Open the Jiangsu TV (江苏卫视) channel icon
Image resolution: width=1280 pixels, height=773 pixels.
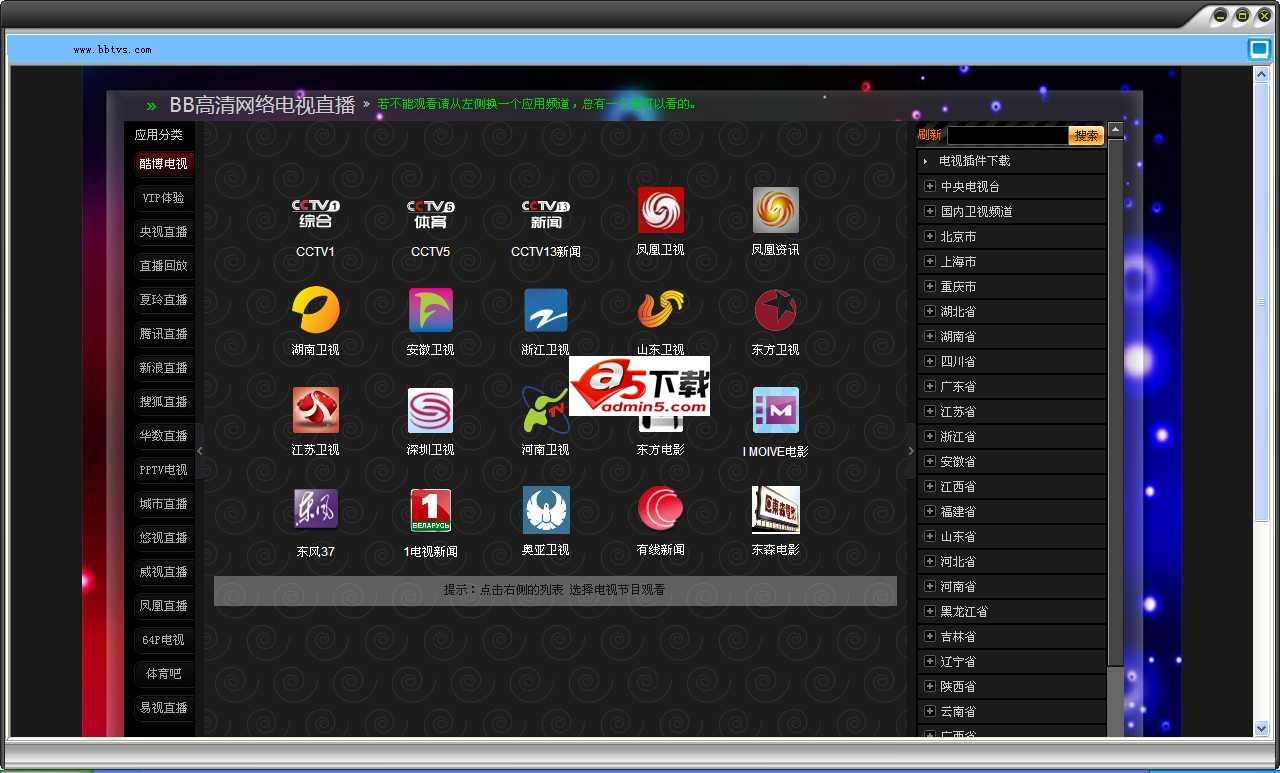tap(315, 410)
